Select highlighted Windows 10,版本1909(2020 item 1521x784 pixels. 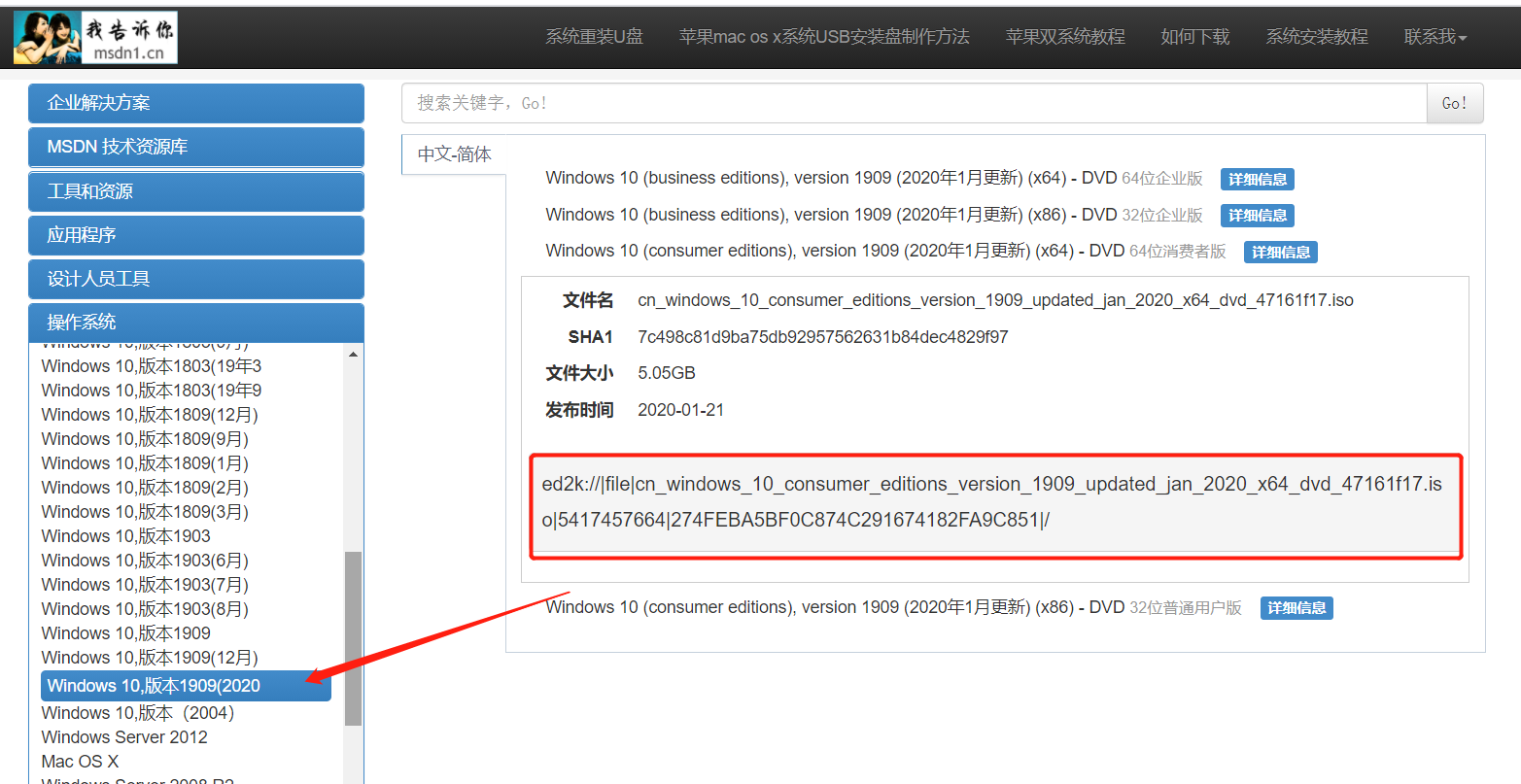click(x=186, y=686)
